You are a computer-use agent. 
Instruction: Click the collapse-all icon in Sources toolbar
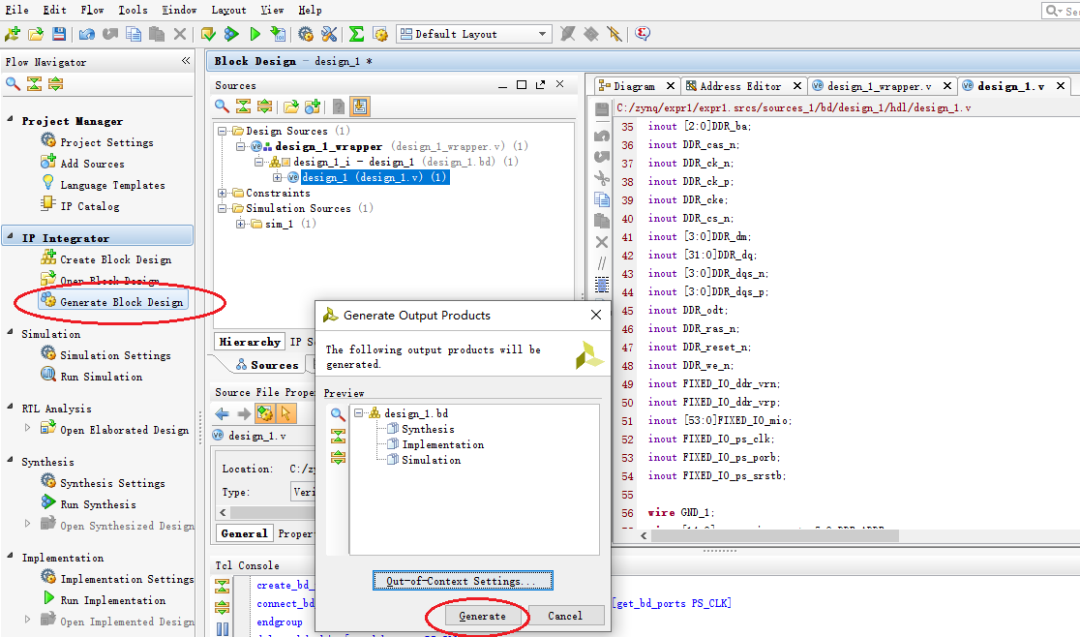click(245, 106)
